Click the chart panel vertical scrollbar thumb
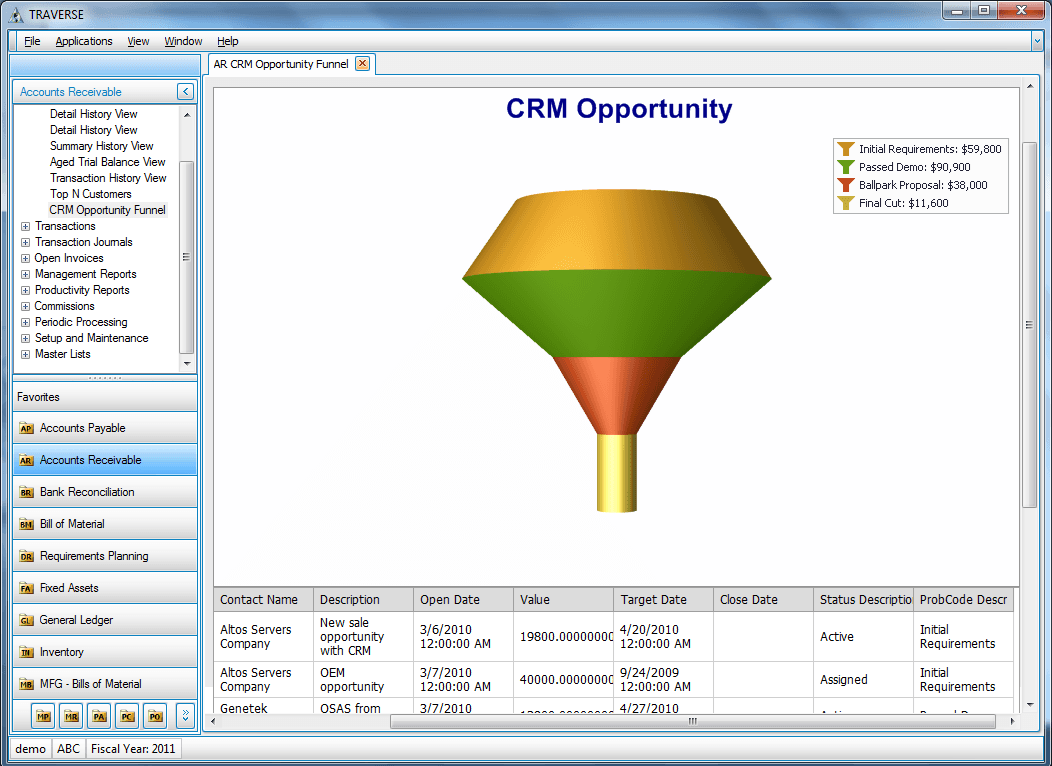Viewport: 1052px width, 766px height. click(1029, 325)
